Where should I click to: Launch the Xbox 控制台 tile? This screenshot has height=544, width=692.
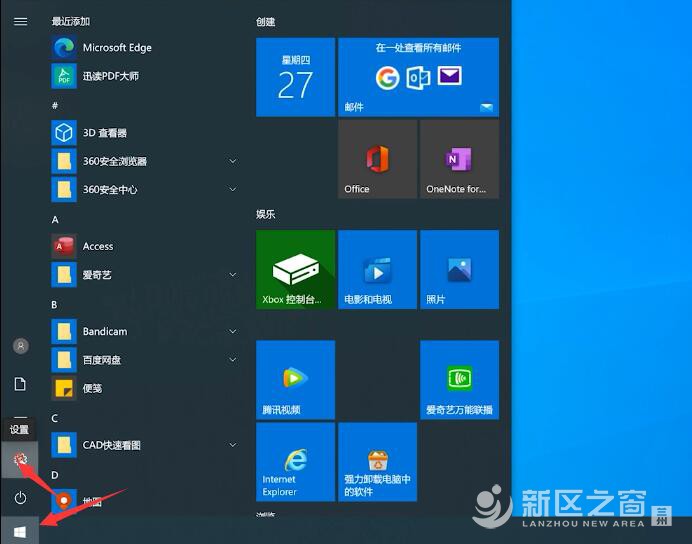pos(295,269)
